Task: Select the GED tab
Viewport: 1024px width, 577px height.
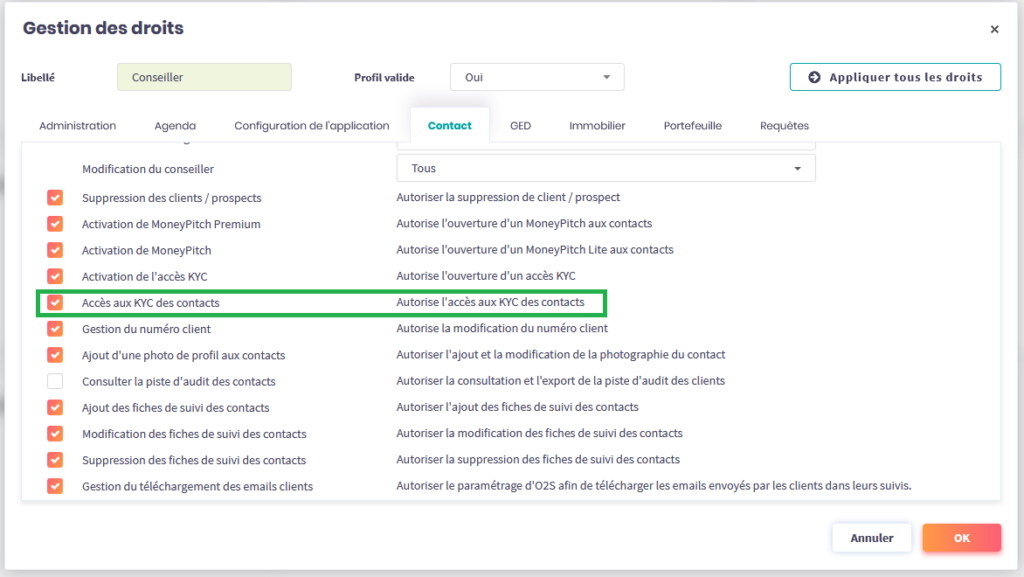Action: point(520,126)
